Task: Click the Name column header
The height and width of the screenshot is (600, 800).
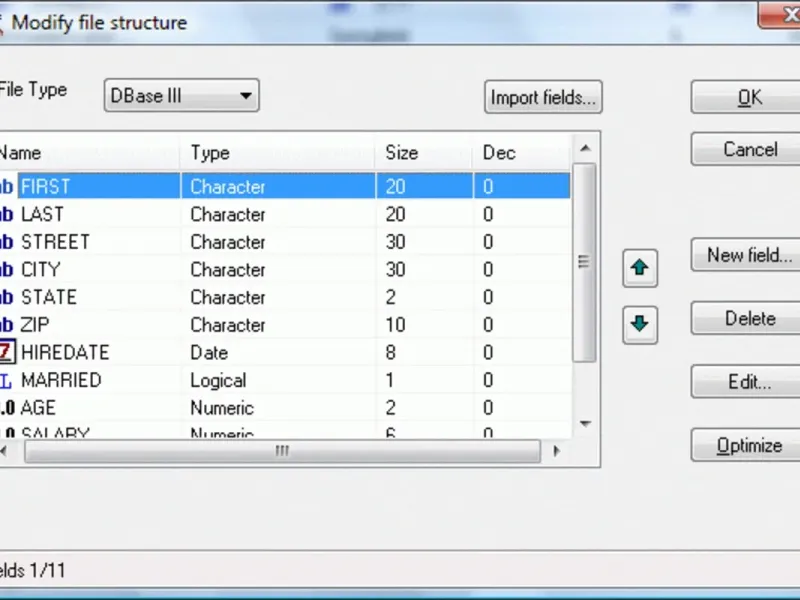Action: point(90,153)
